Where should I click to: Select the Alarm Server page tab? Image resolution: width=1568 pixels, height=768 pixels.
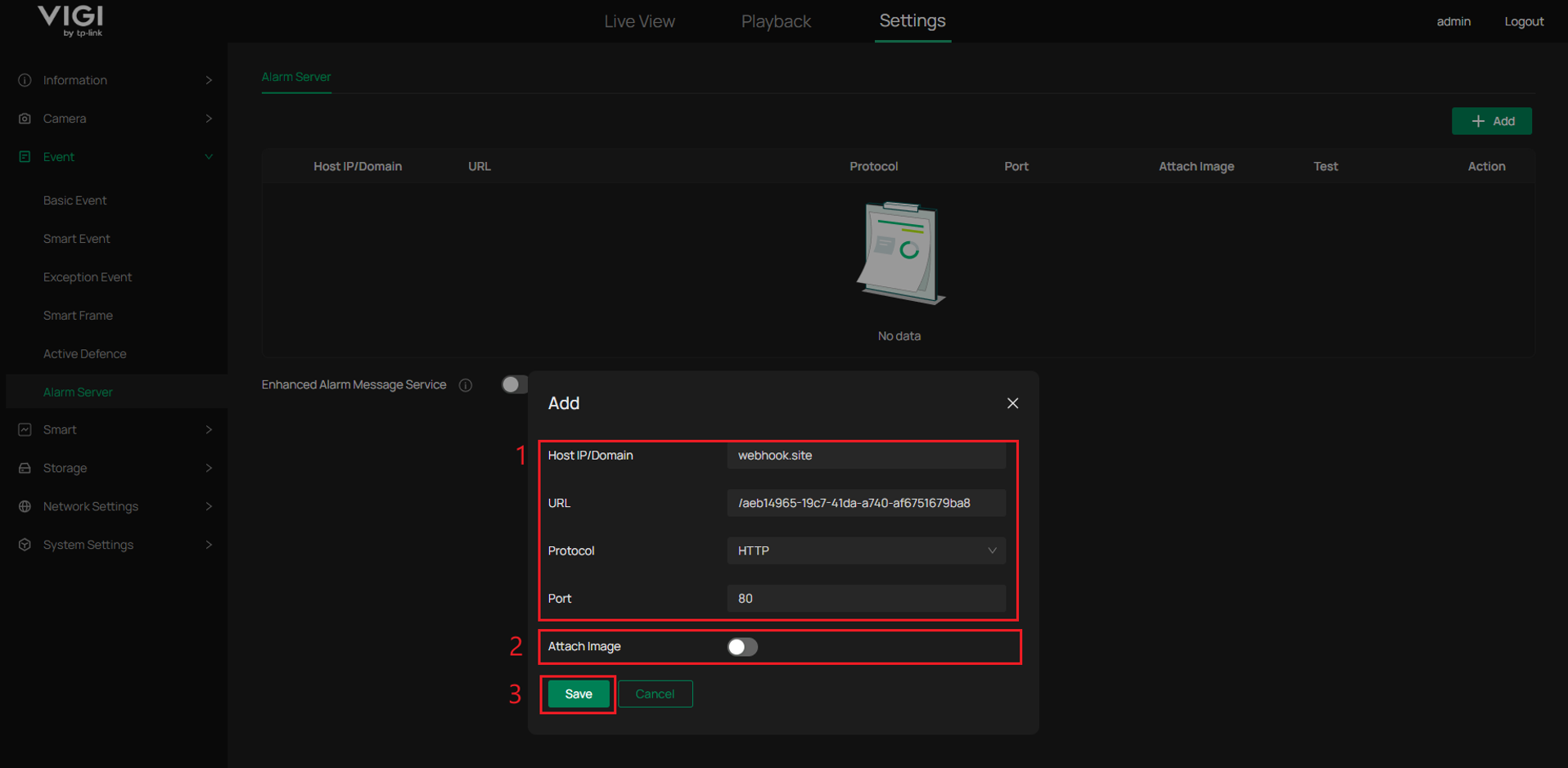click(296, 77)
